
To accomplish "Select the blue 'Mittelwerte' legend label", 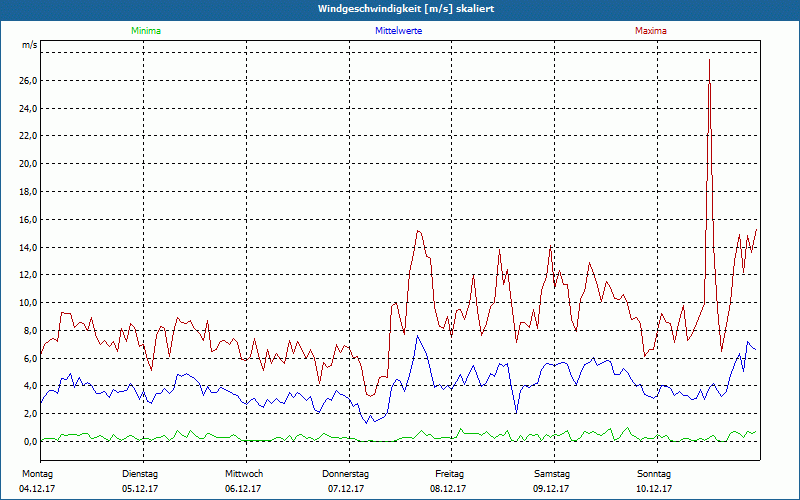I will [398, 31].
